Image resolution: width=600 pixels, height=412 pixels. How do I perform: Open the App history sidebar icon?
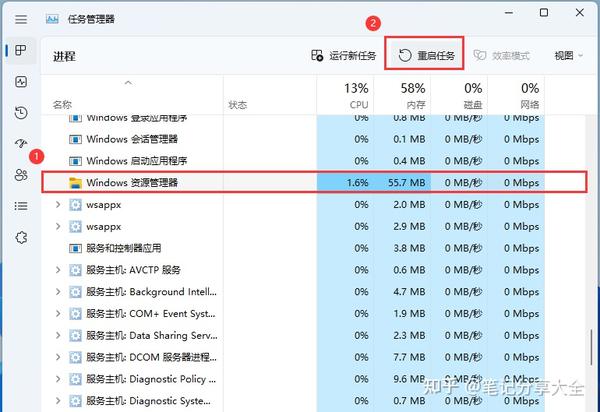click(21, 112)
